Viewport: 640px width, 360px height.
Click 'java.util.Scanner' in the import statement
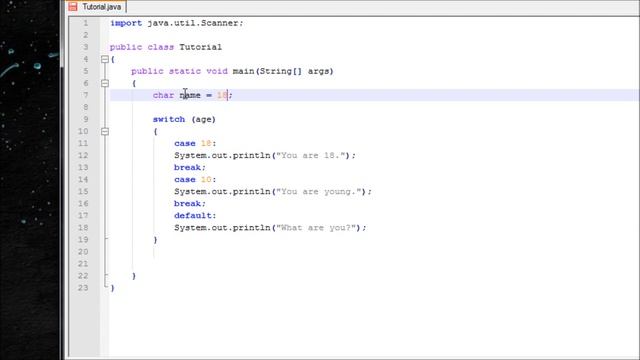point(193,23)
